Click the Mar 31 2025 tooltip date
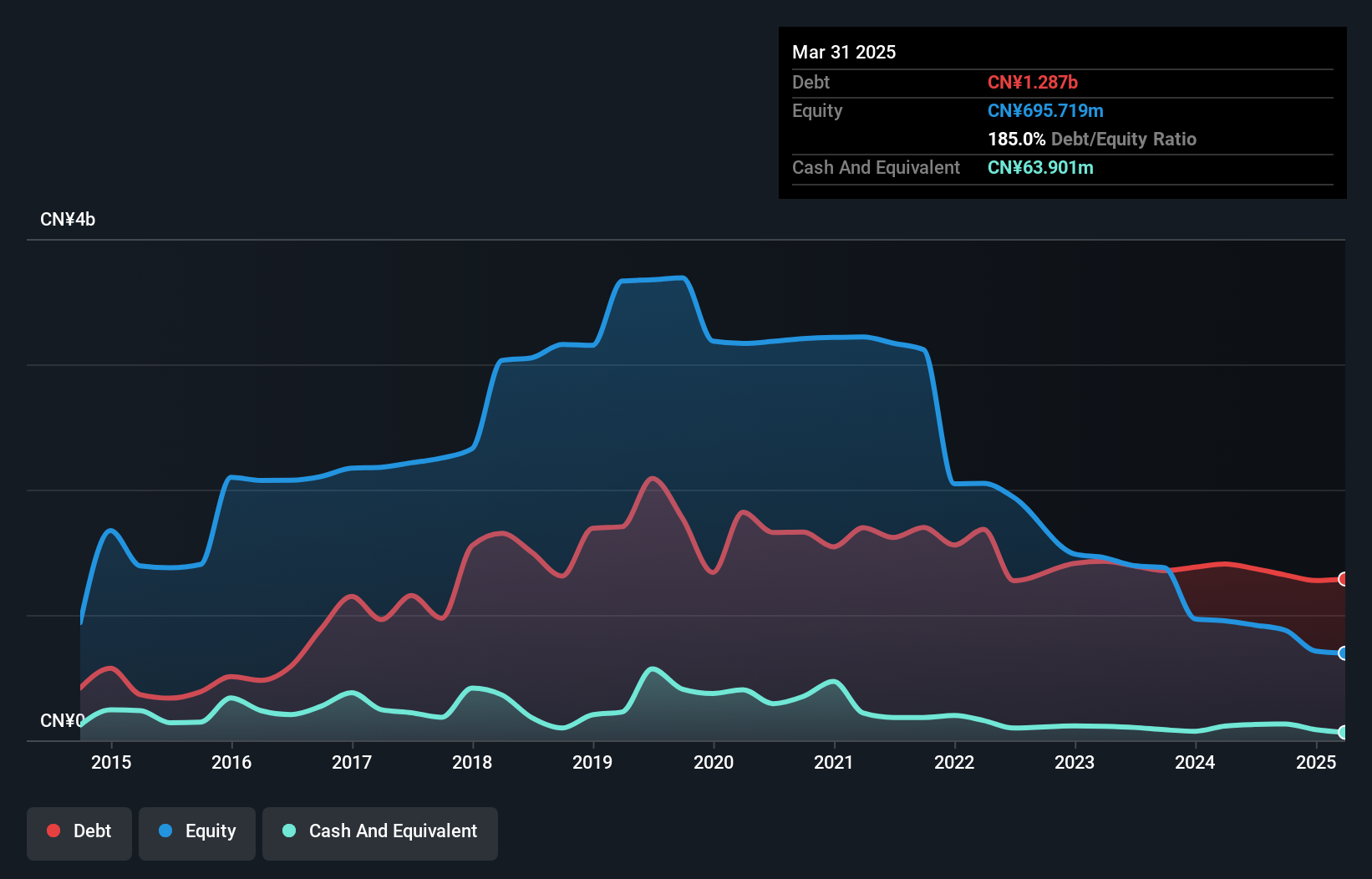Image resolution: width=1372 pixels, height=879 pixels. [844, 52]
